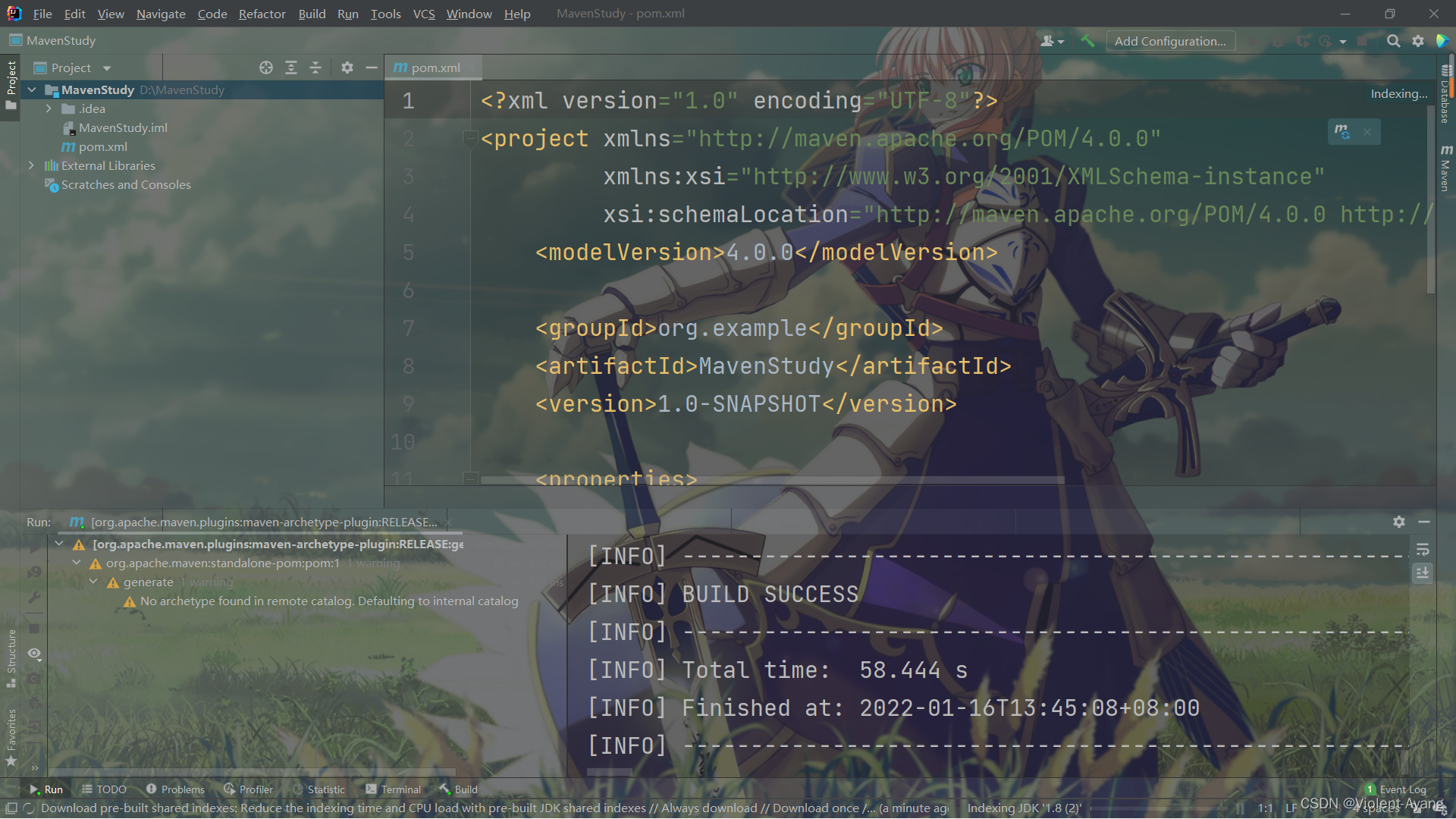
Task: Click the codota colorful icon in toolbar
Action: coord(1442,41)
